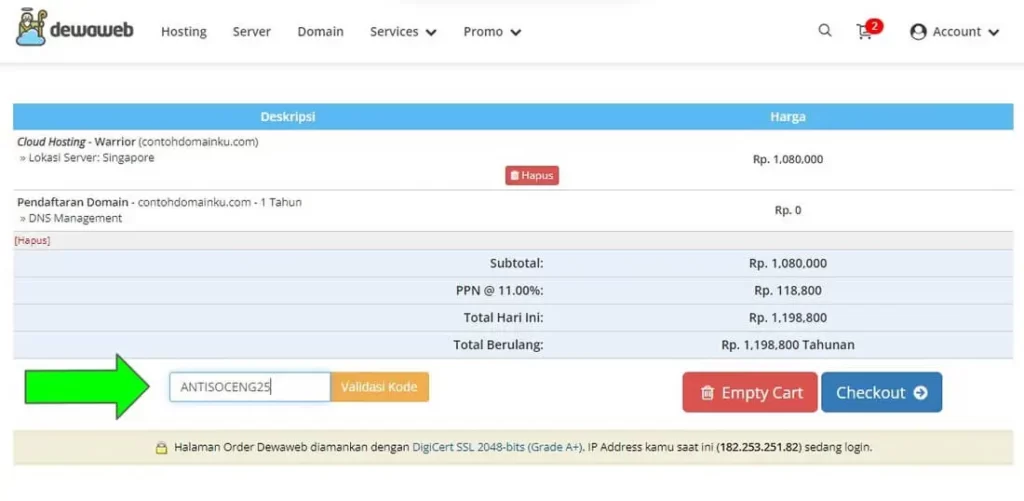Expand the Services dropdown menu
Image resolution: width=1024 pixels, height=501 pixels.
(403, 31)
